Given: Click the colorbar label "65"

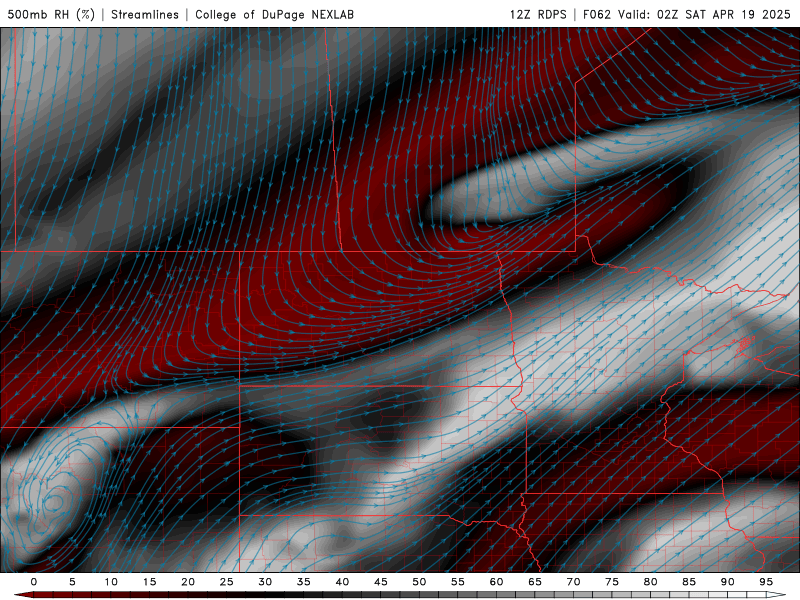Looking at the screenshot, I should (x=535, y=582).
